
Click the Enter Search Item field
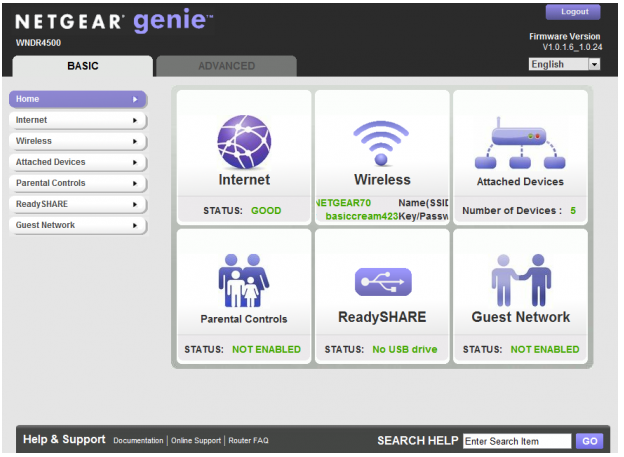(x=517, y=441)
